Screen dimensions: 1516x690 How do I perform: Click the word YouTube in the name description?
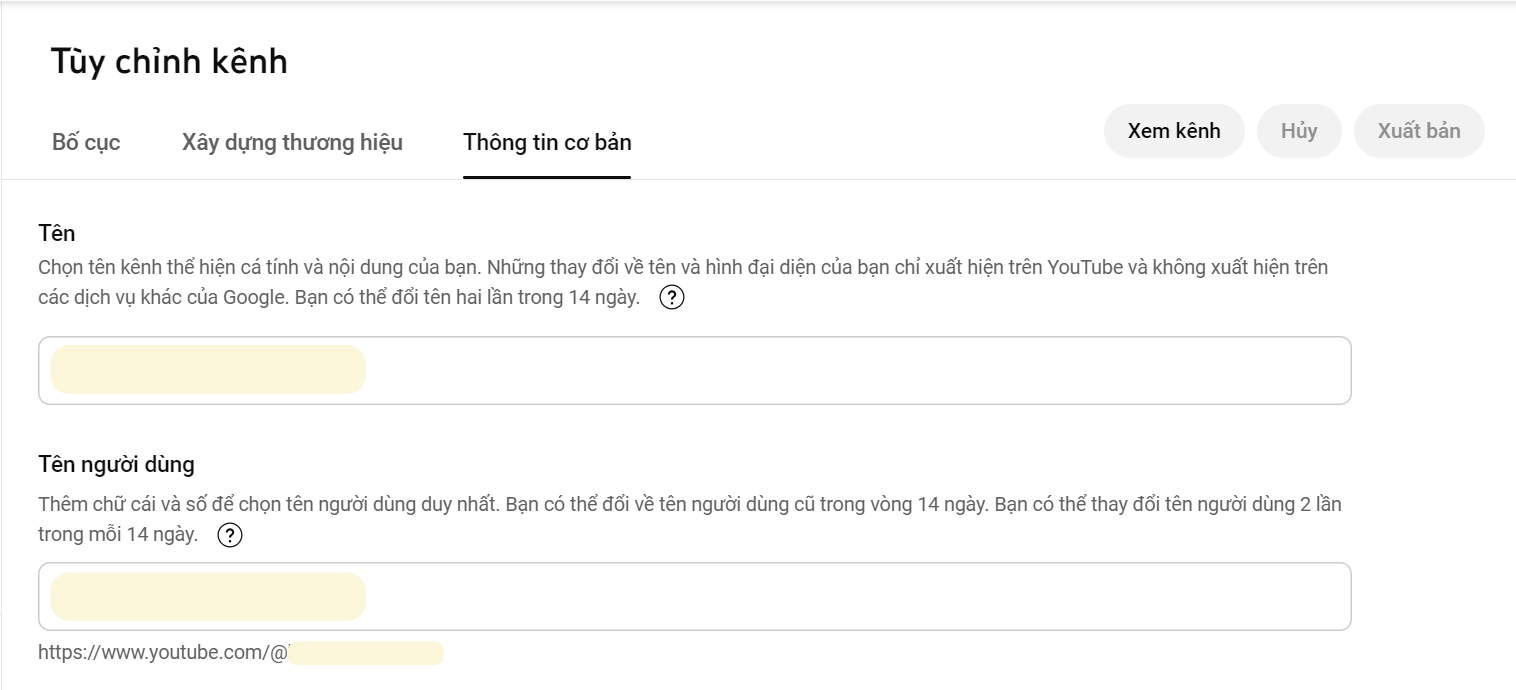click(1097, 268)
